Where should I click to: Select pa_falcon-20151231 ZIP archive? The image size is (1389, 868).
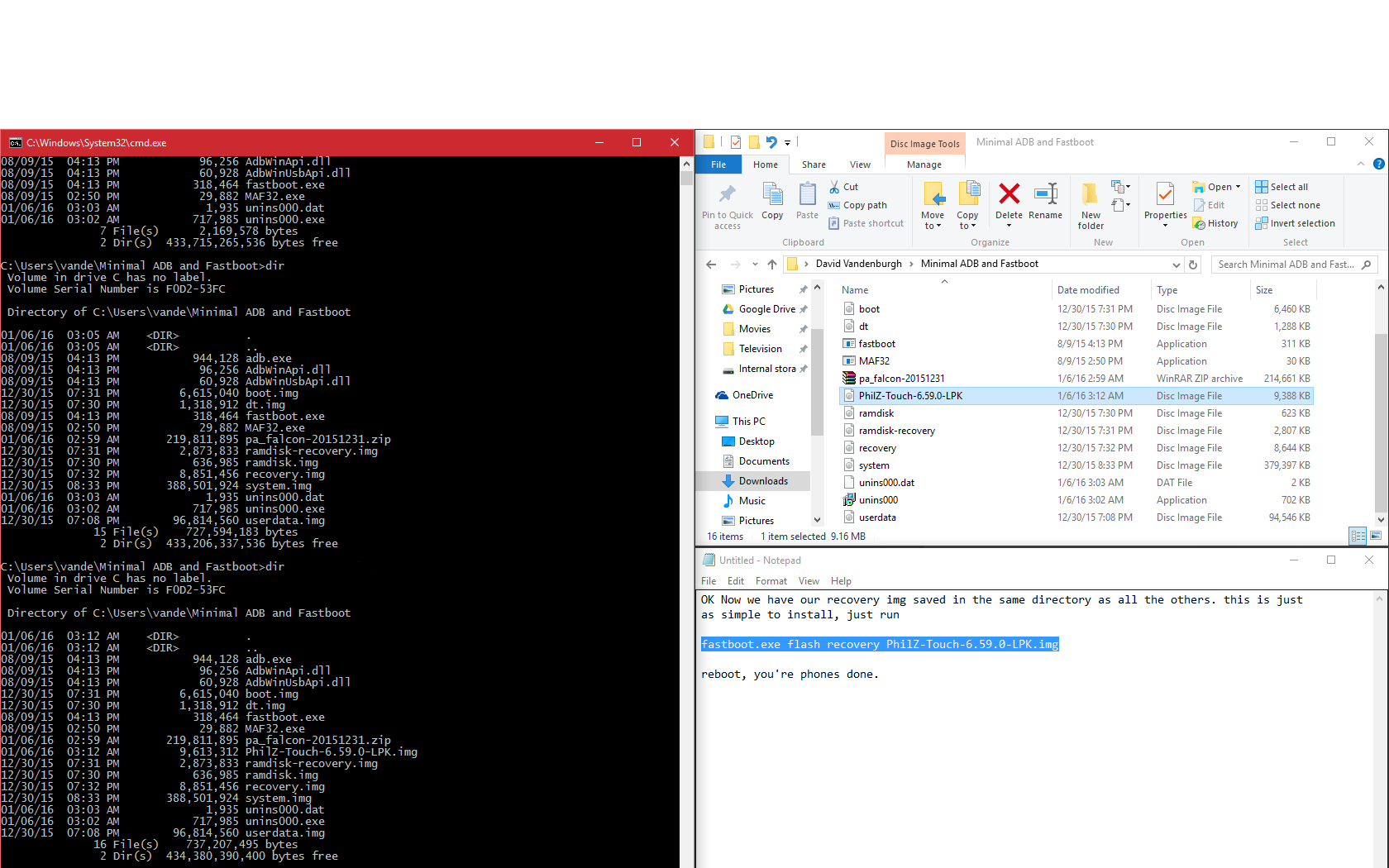coord(1076,379)
